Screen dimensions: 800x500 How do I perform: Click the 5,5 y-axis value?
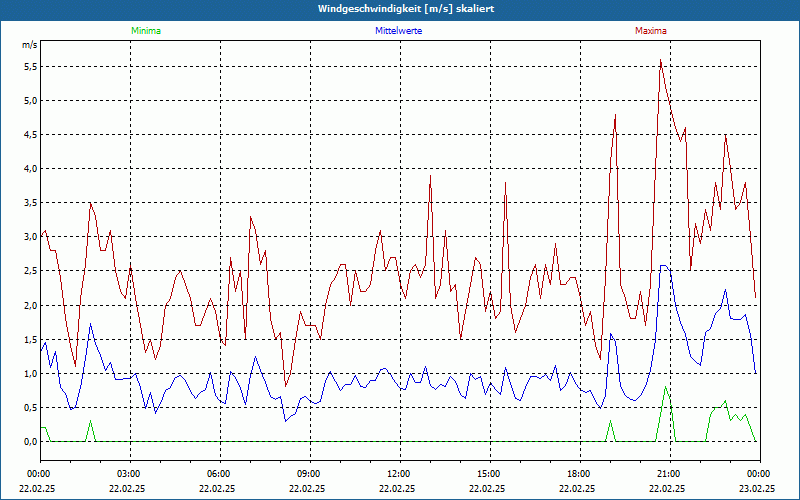point(31,67)
